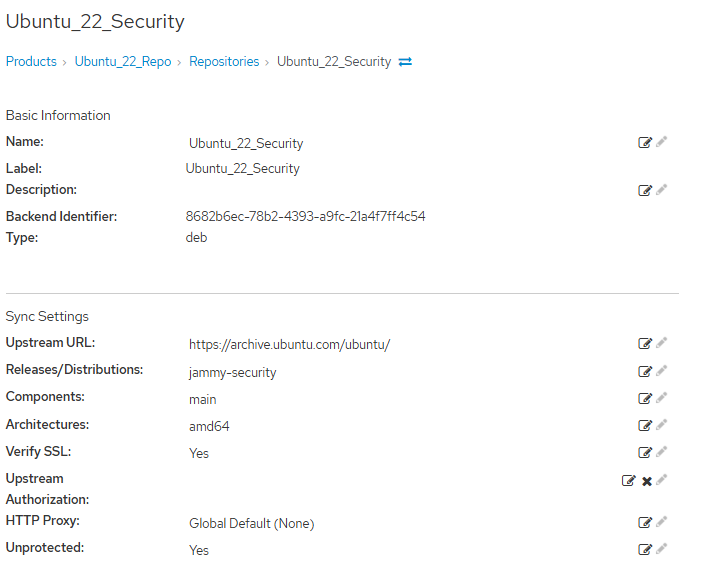Edit the Releases/Distributions jammy-security value
Screen dimensions: 715x563
point(645,371)
